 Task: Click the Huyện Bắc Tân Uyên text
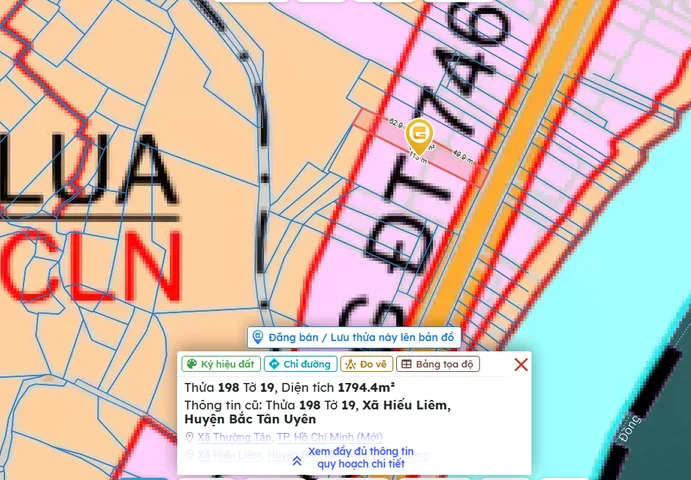pos(250,419)
